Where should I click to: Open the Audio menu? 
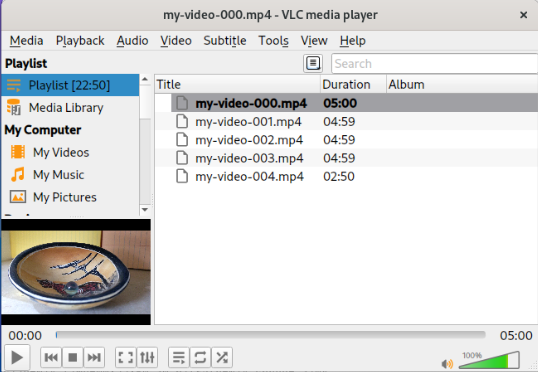pos(132,40)
